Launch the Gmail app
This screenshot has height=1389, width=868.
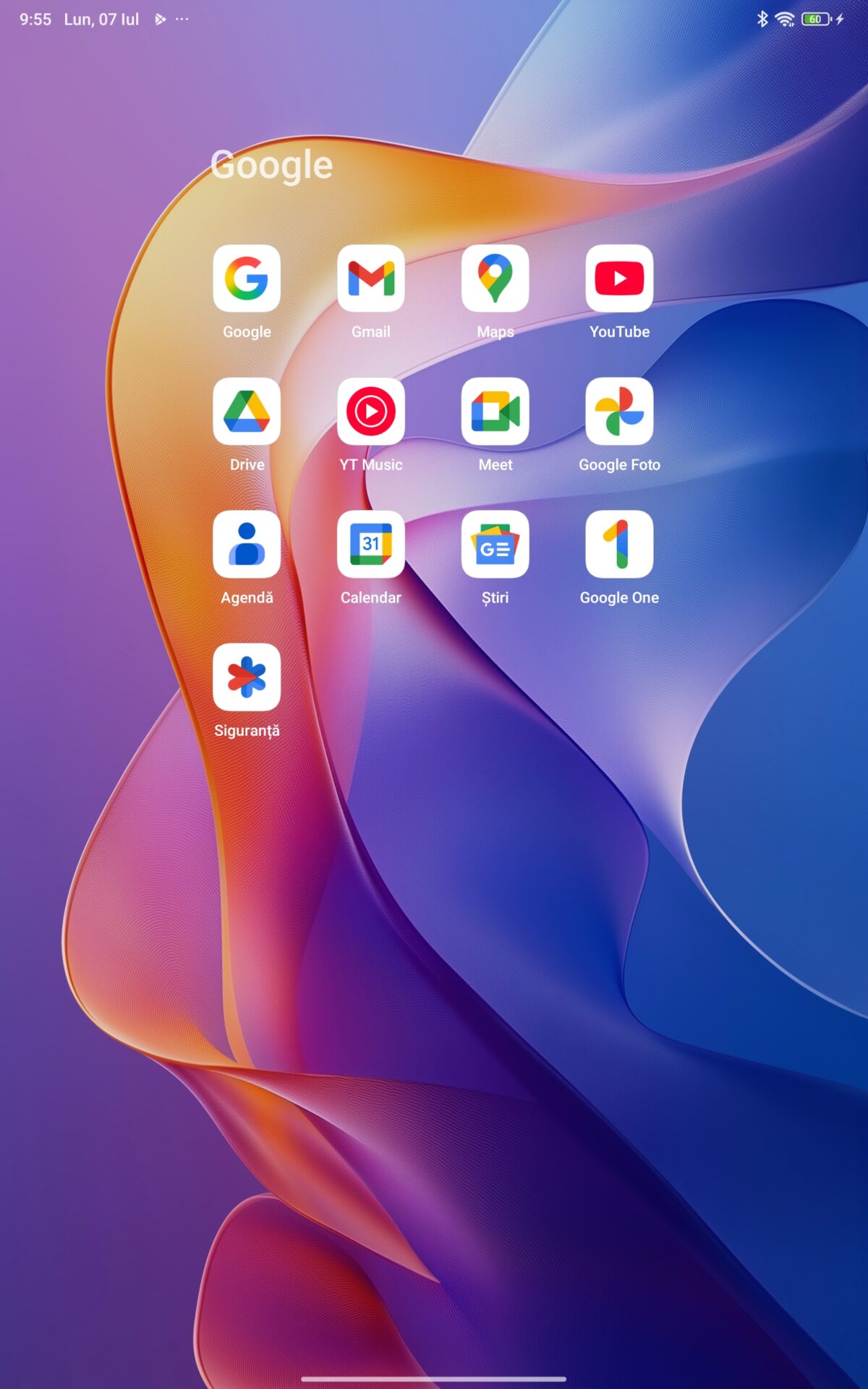[x=370, y=279]
